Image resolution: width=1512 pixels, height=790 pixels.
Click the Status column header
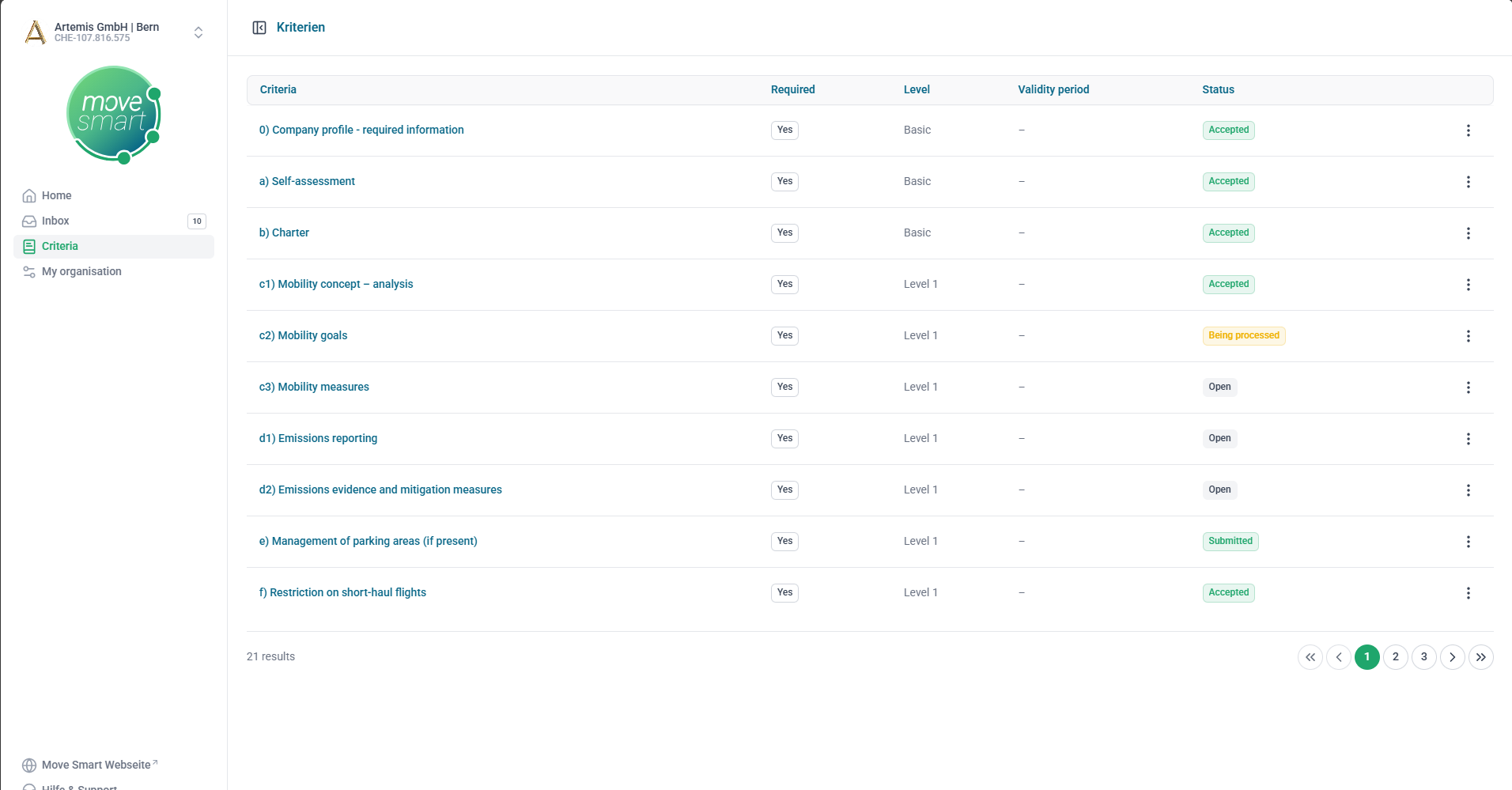[1218, 89]
